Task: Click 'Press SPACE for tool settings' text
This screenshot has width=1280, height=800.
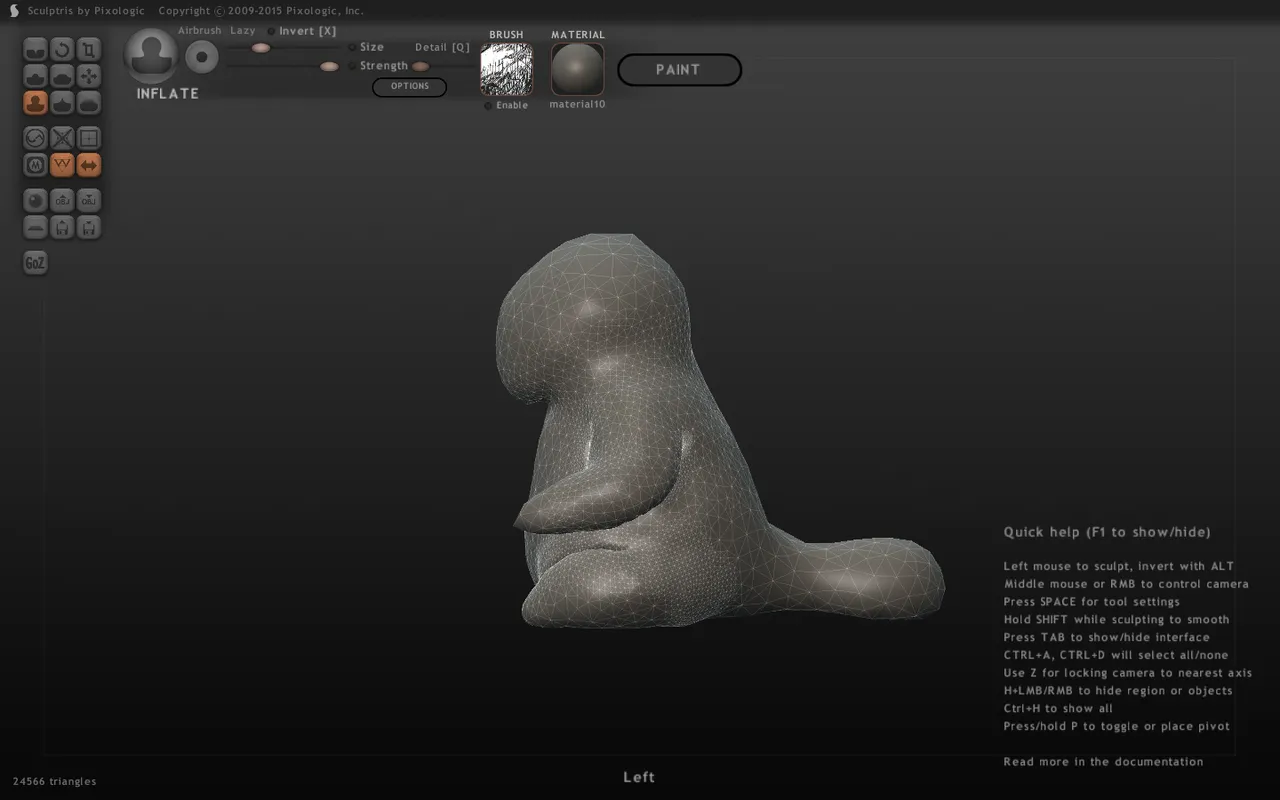Action: pyautogui.click(x=1091, y=602)
